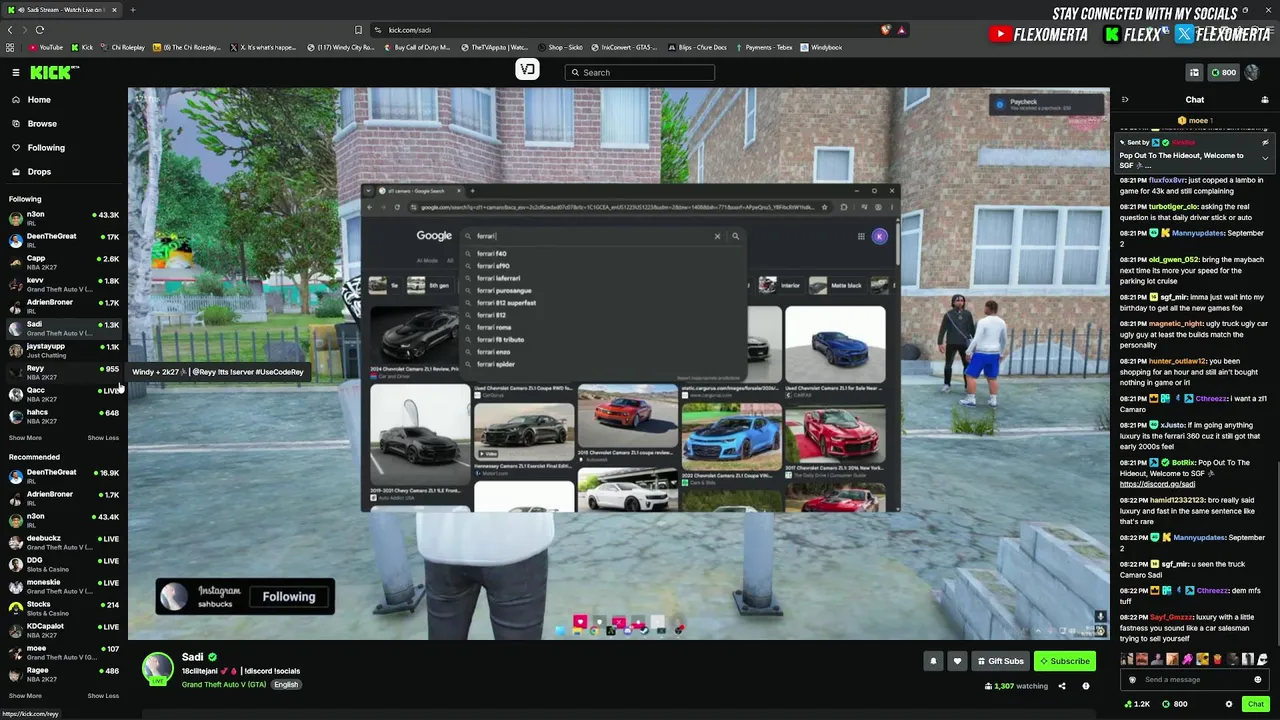Click the message input field
1280x720 pixels.
[1195, 680]
